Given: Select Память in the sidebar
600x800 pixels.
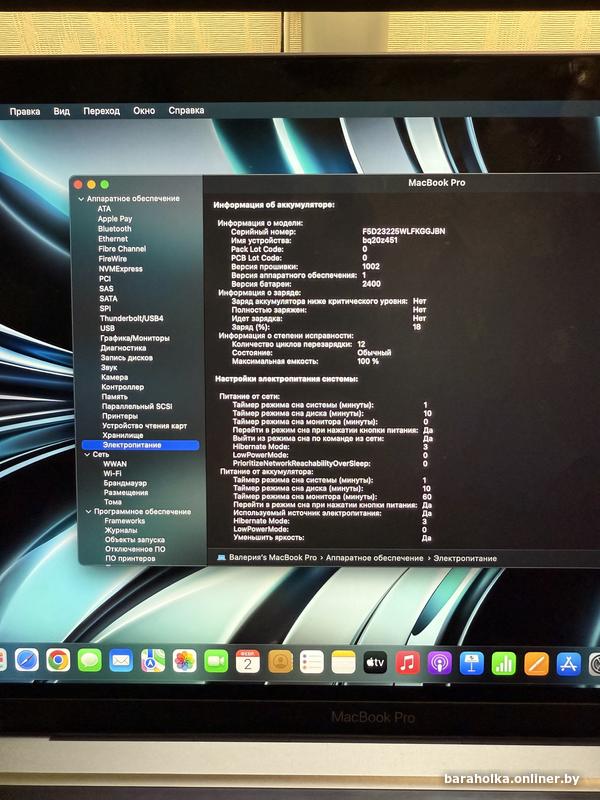Looking at the screenshot, I should tap(115, 396).
